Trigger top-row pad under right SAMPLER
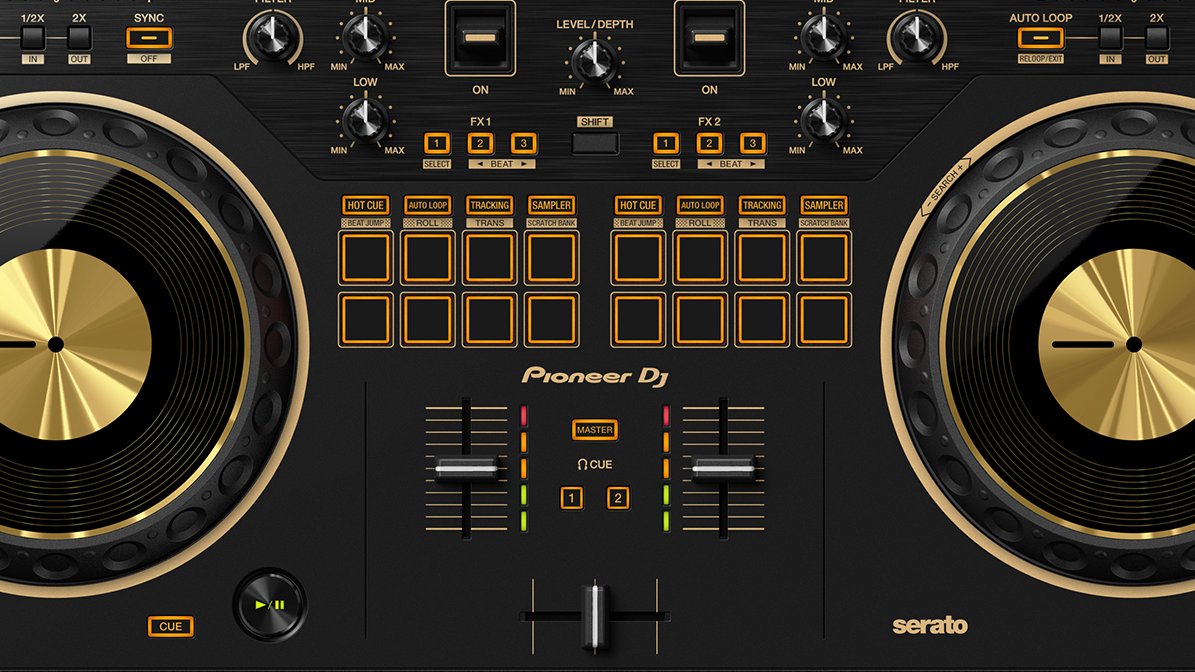 tap(824, 258)
